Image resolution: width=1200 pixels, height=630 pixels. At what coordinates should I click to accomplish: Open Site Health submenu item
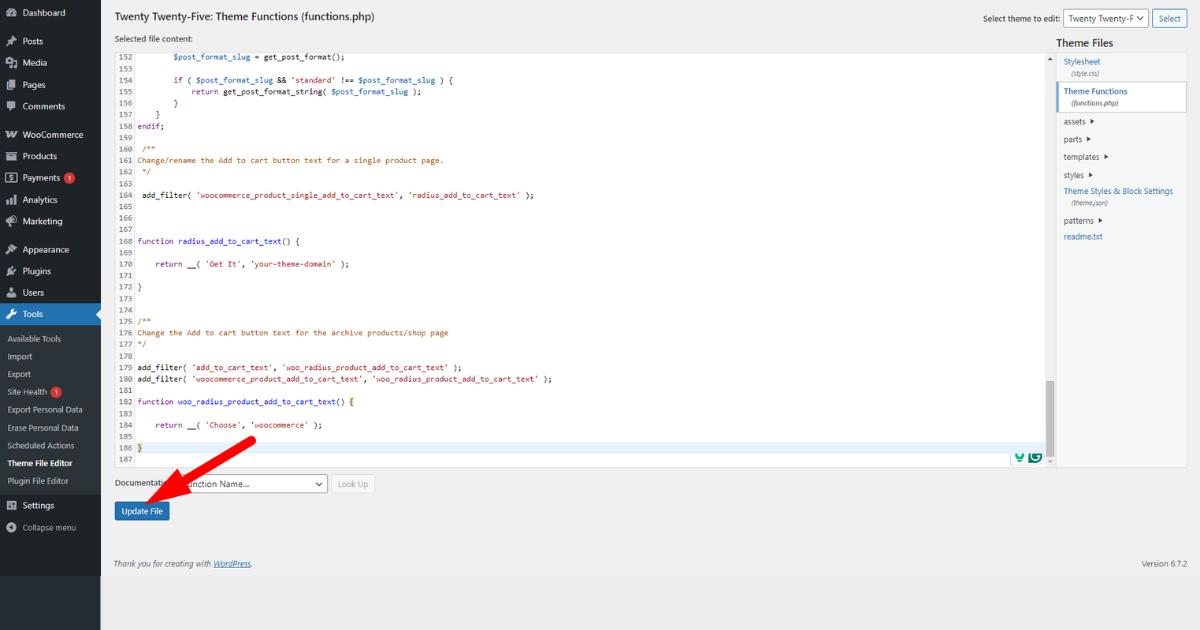click(27, 392)
